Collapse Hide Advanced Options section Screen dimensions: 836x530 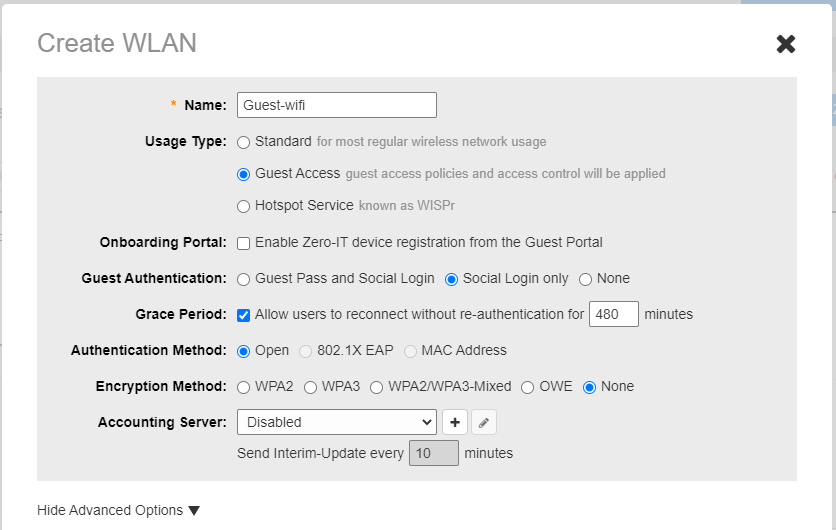click(x=118, y=510)
